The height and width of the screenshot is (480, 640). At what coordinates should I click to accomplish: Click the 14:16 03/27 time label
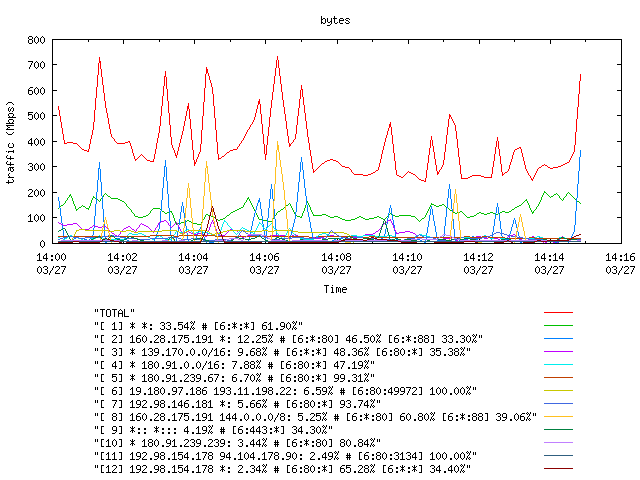coord(620,263)
